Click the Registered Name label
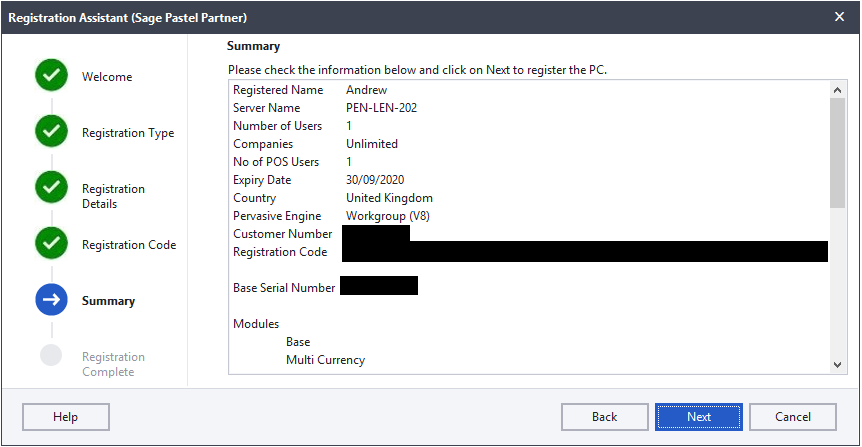Image resolution: width=862 pixels, height=447 pixels. (x=278, y=90)
